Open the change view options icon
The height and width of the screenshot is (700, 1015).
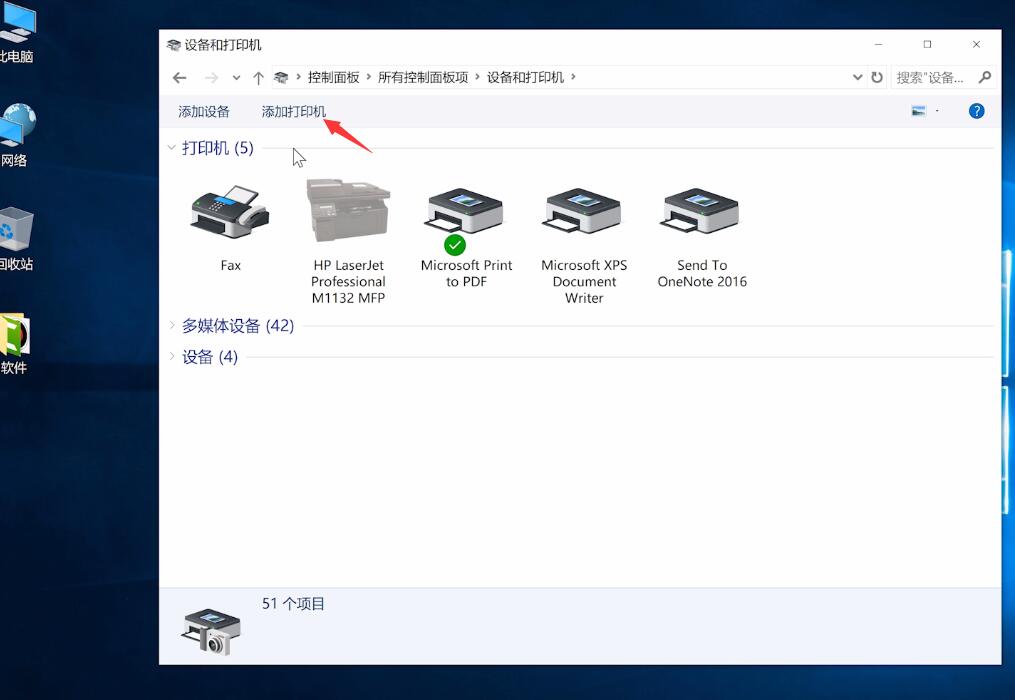point(919,110)
